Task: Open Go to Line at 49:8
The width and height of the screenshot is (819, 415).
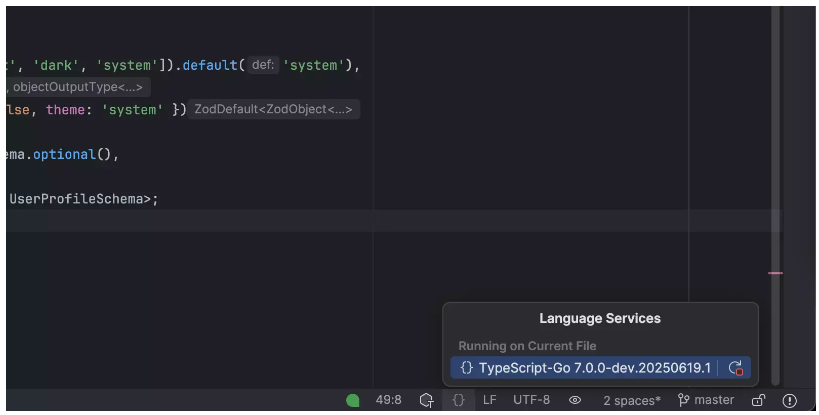Action: [389, 400]
